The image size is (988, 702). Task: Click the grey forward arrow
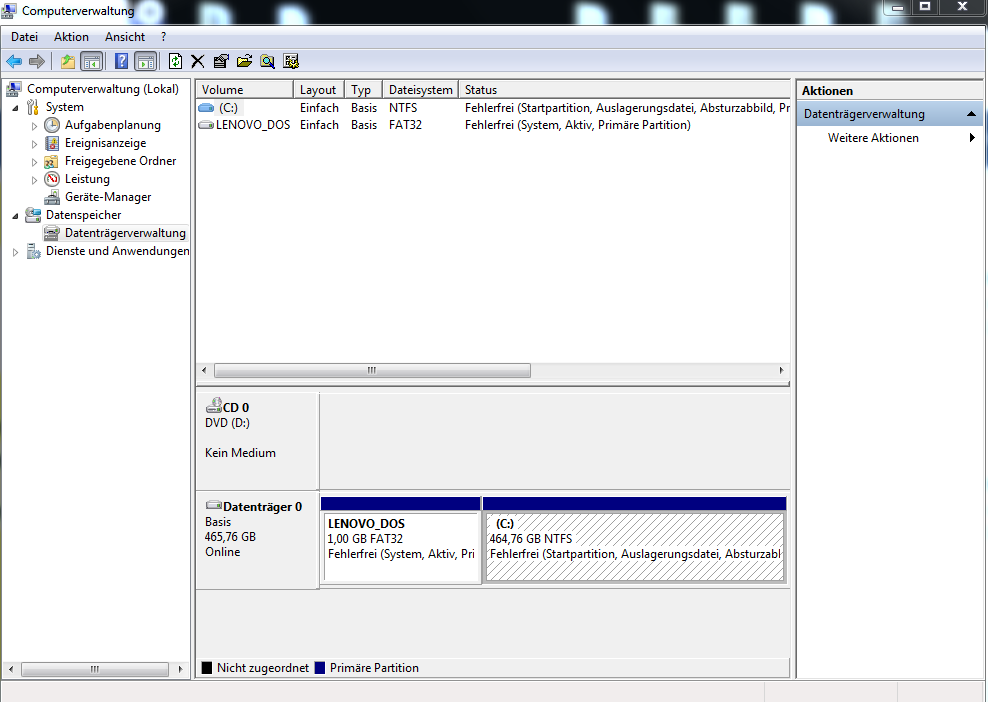click(37, 61)
